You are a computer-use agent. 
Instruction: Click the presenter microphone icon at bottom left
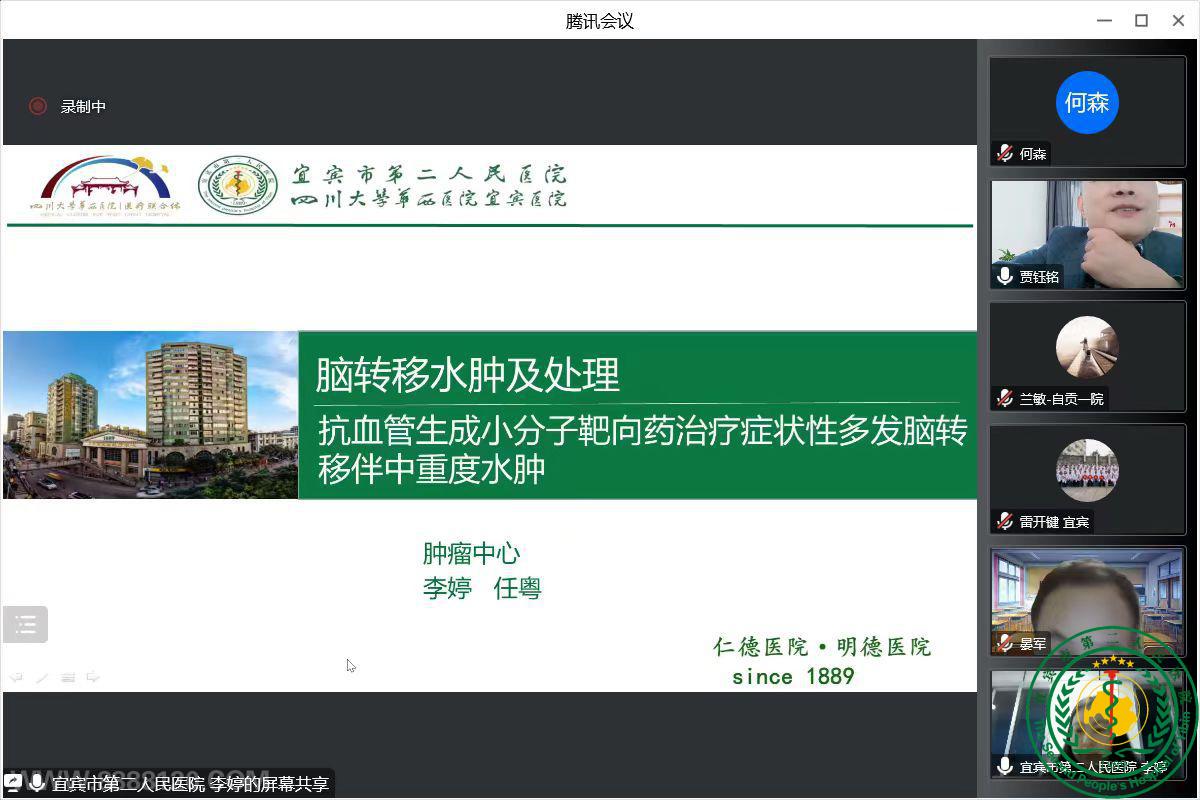pyautogui.click(x=37, y=783)
